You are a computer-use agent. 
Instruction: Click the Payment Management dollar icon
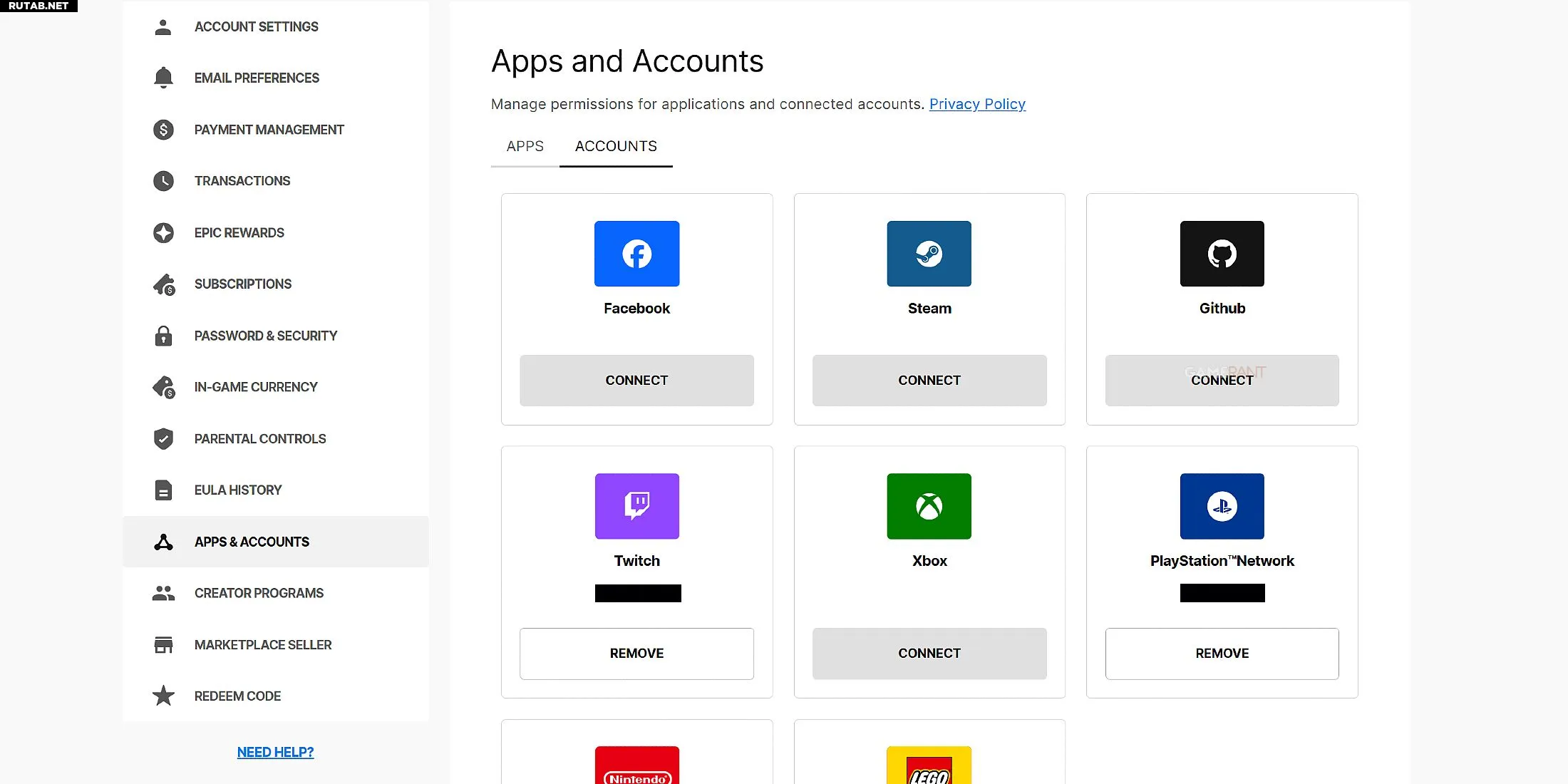(x=163, y=130)
